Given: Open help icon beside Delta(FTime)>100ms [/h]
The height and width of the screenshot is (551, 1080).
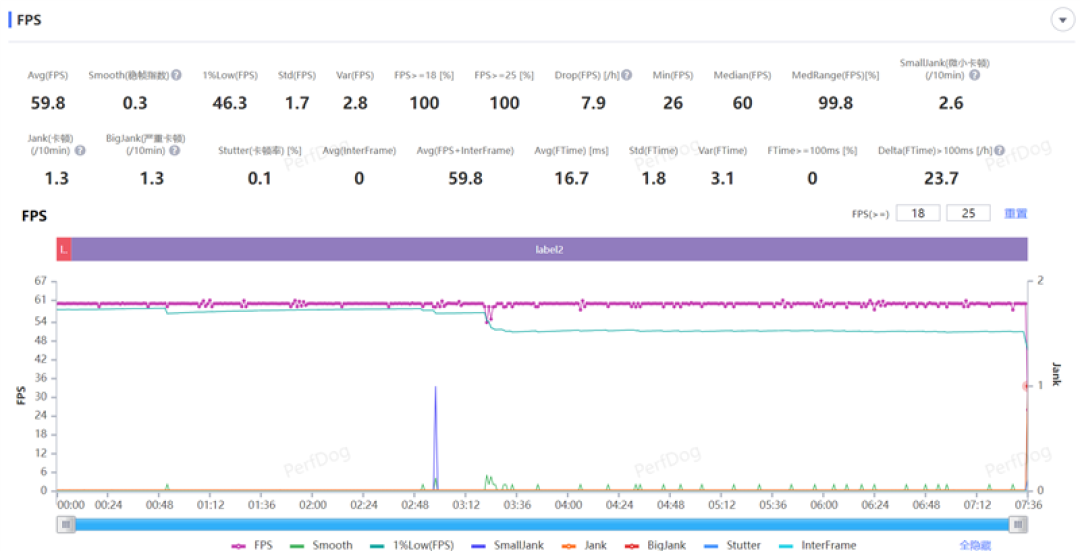Looking at the screenshot, I should (999, 150).
